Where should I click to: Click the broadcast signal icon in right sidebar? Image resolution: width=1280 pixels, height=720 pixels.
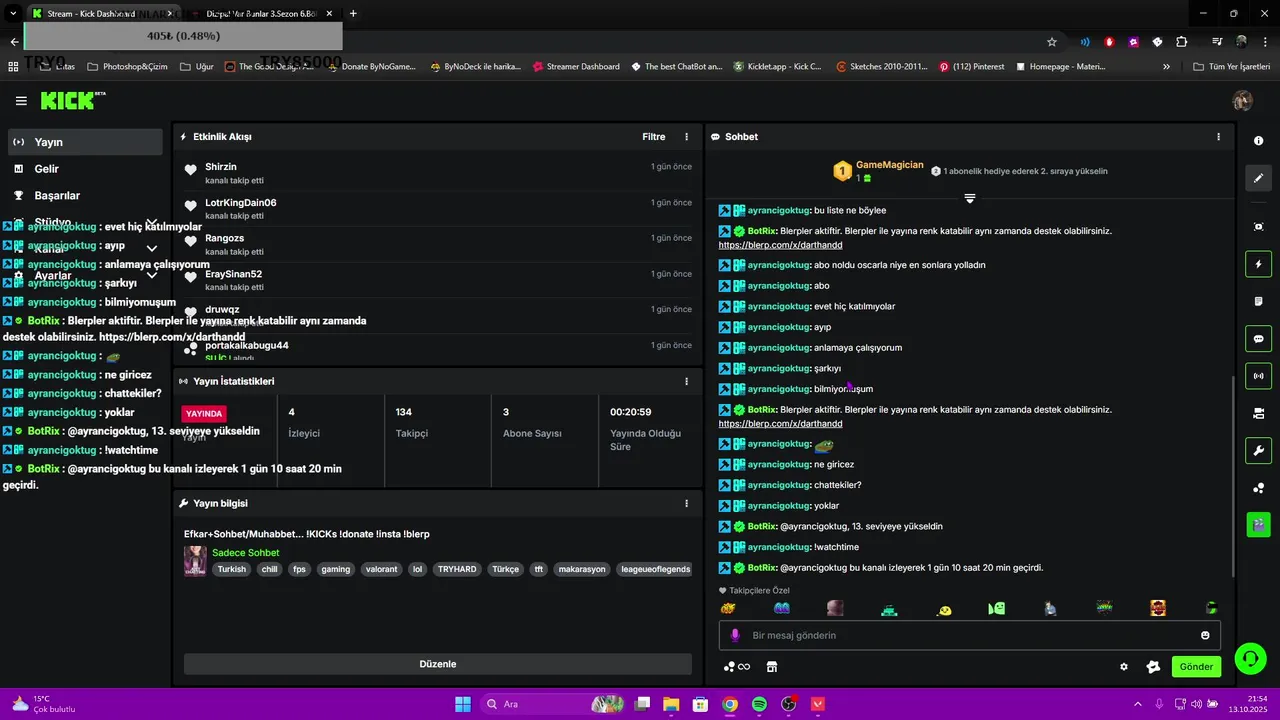coord(1258,376)
